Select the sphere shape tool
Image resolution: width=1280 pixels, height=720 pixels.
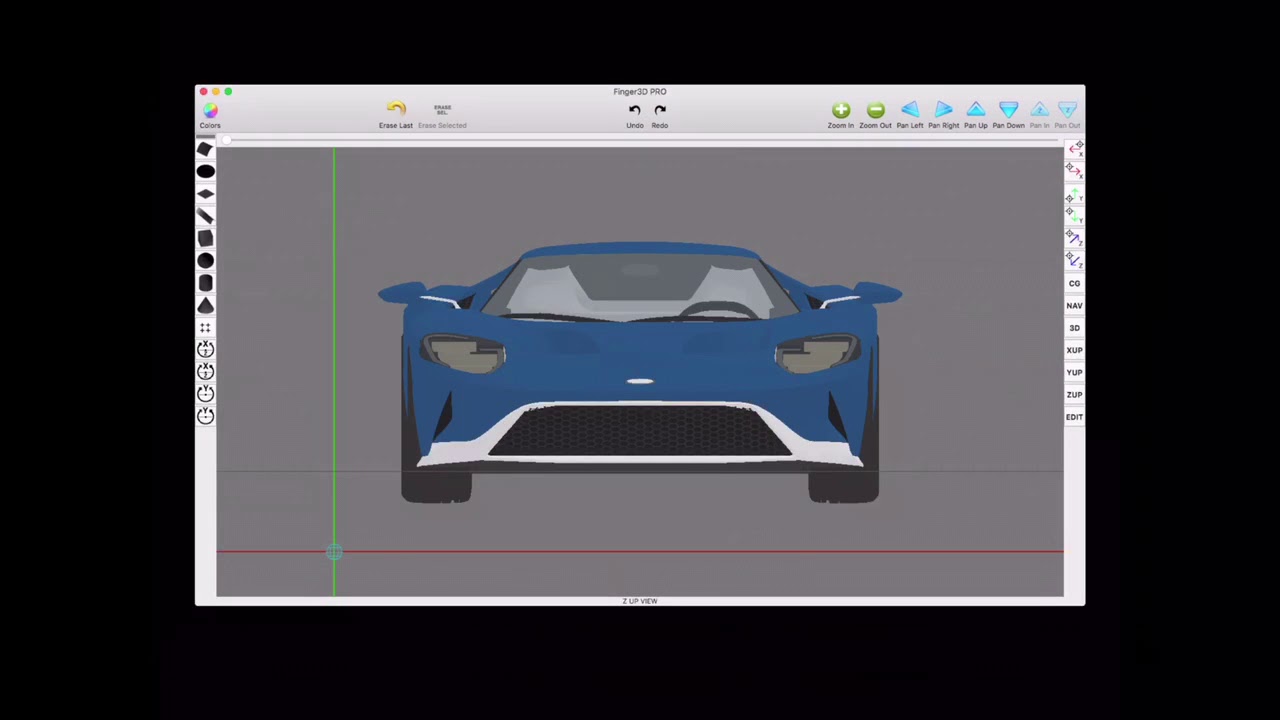click(x=205, y=260)
